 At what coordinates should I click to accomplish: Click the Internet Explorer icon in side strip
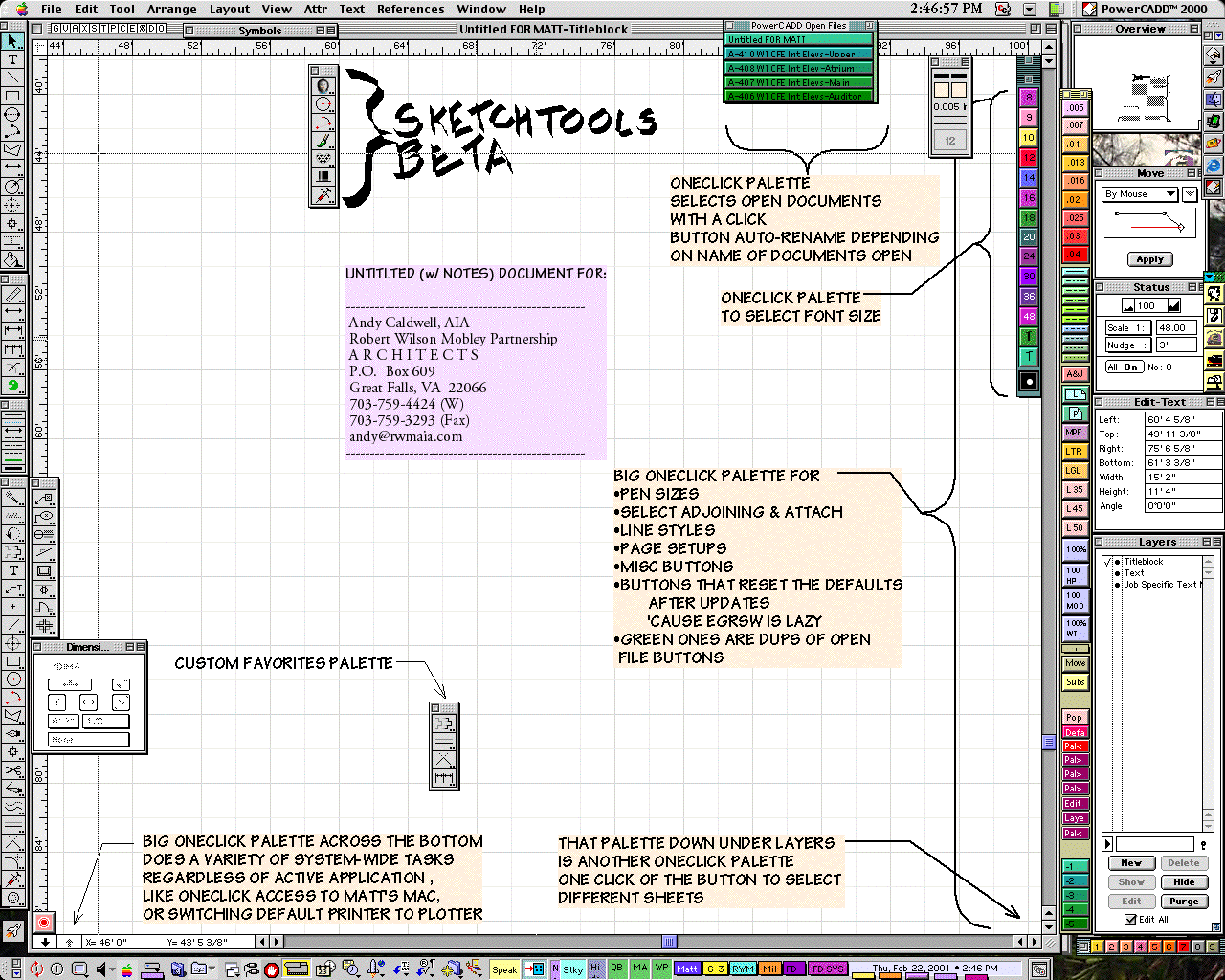(1214, 166)
